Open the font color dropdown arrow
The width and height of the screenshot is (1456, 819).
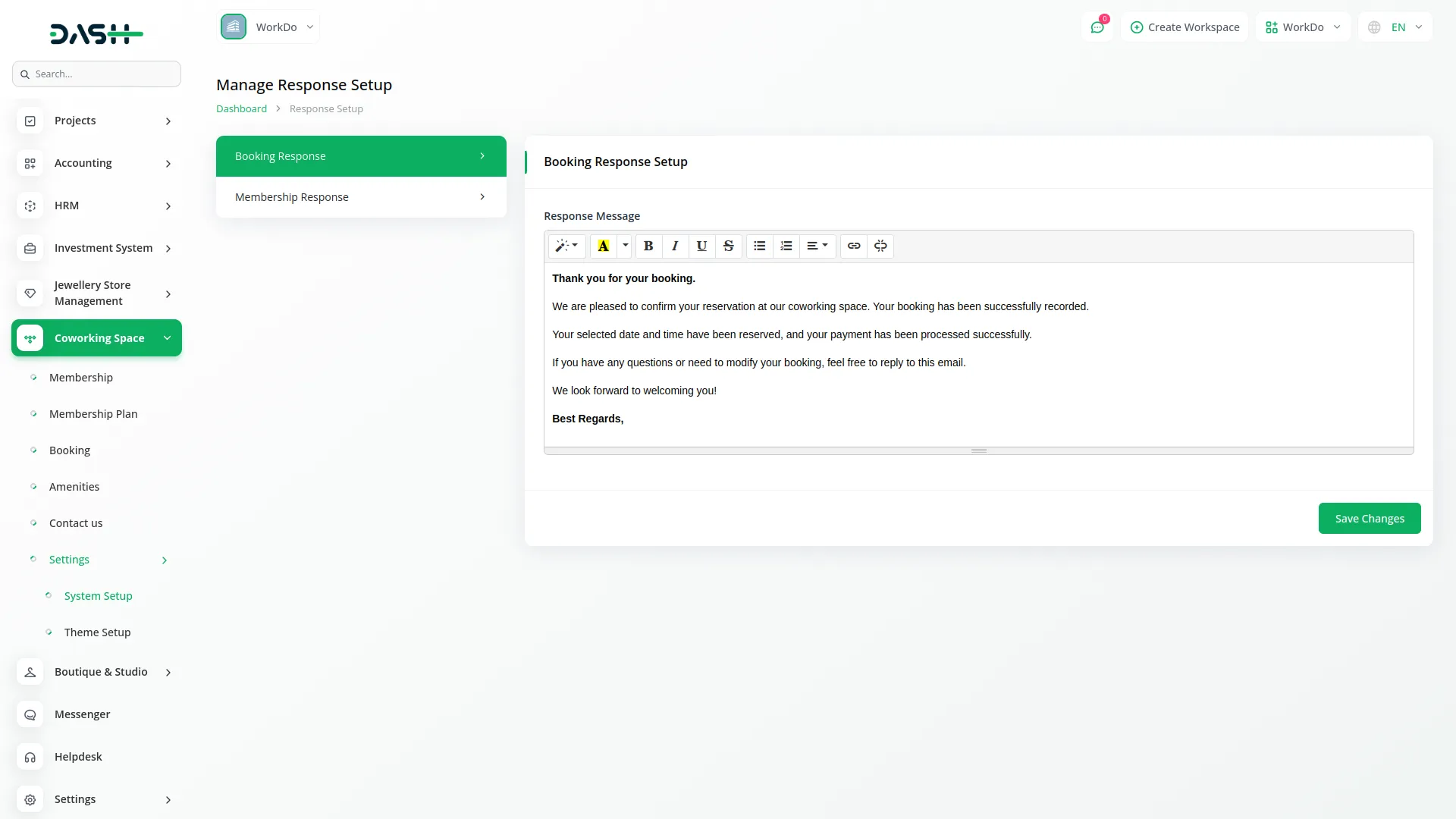[x=624, y=246]
